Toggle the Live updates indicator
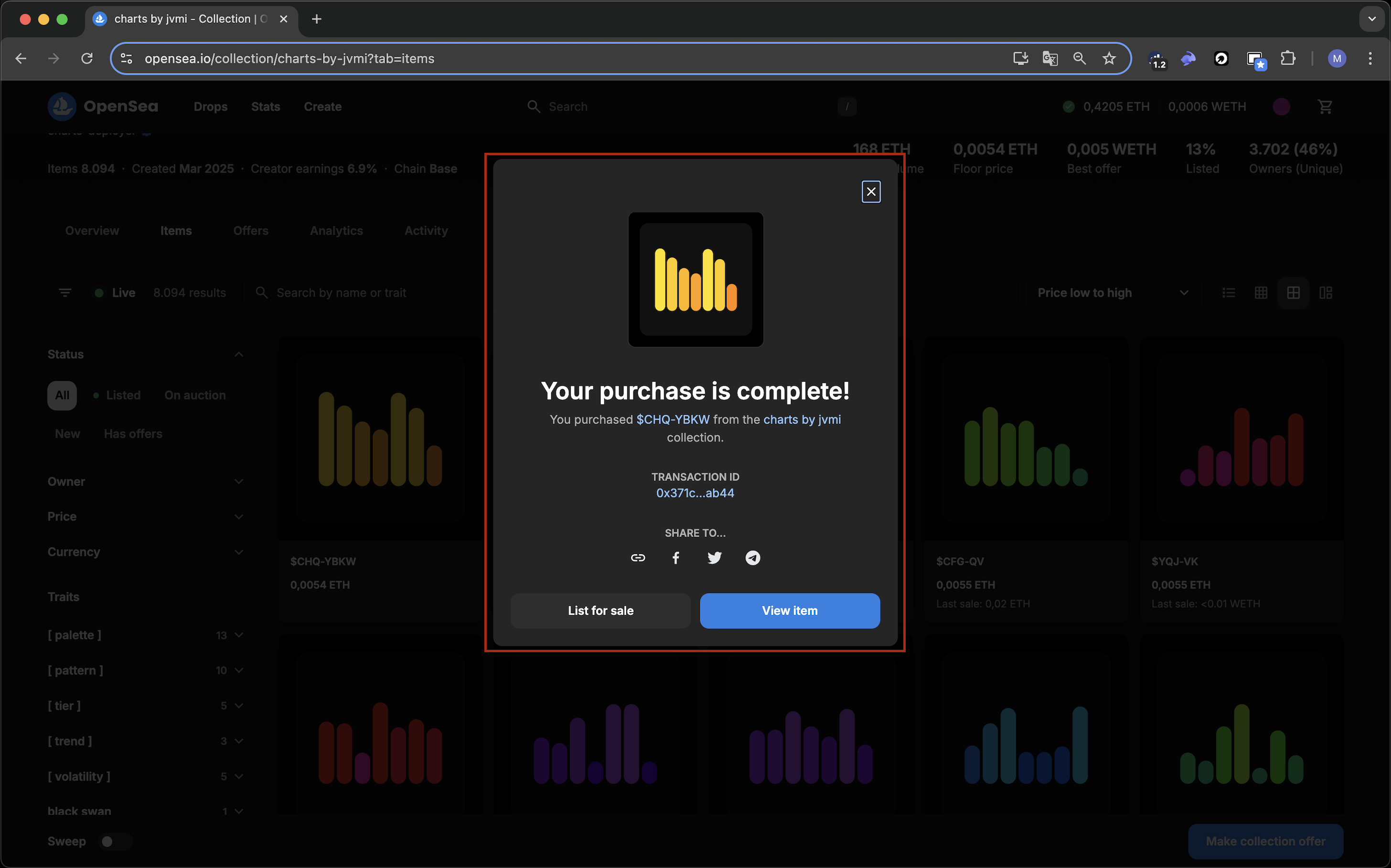Image resolution: width=1391 pixels, height=868 pixels. (x=115, y=293)
